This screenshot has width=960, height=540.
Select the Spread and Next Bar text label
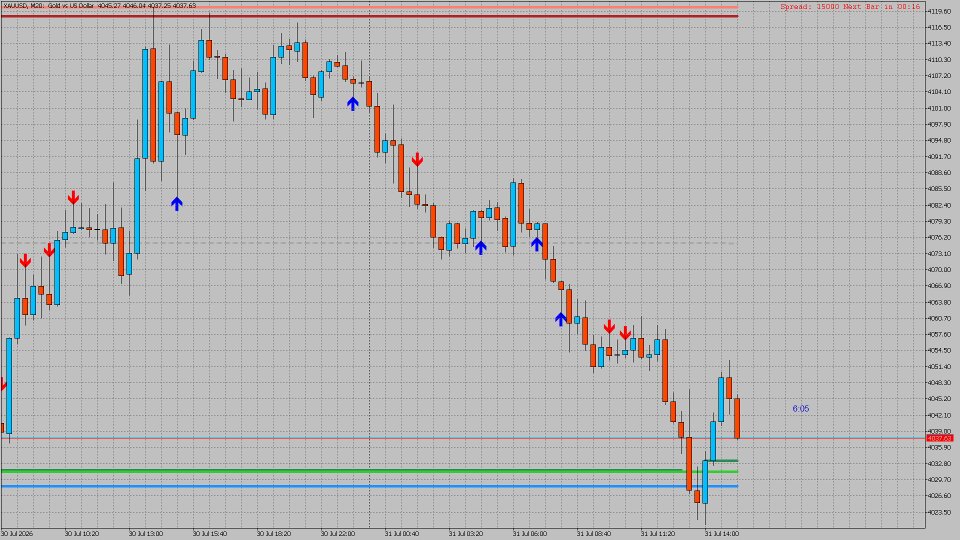[850, 6]
